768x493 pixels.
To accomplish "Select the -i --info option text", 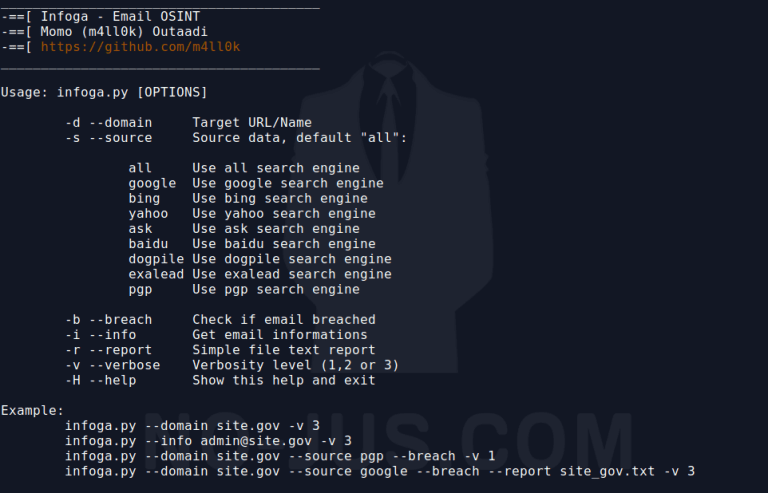I will point(101,335).
